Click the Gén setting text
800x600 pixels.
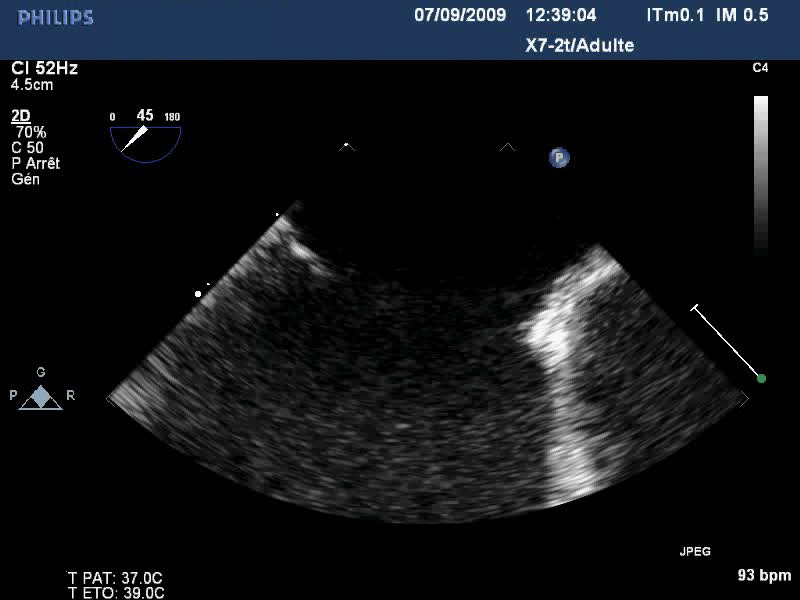click(25, 179)
